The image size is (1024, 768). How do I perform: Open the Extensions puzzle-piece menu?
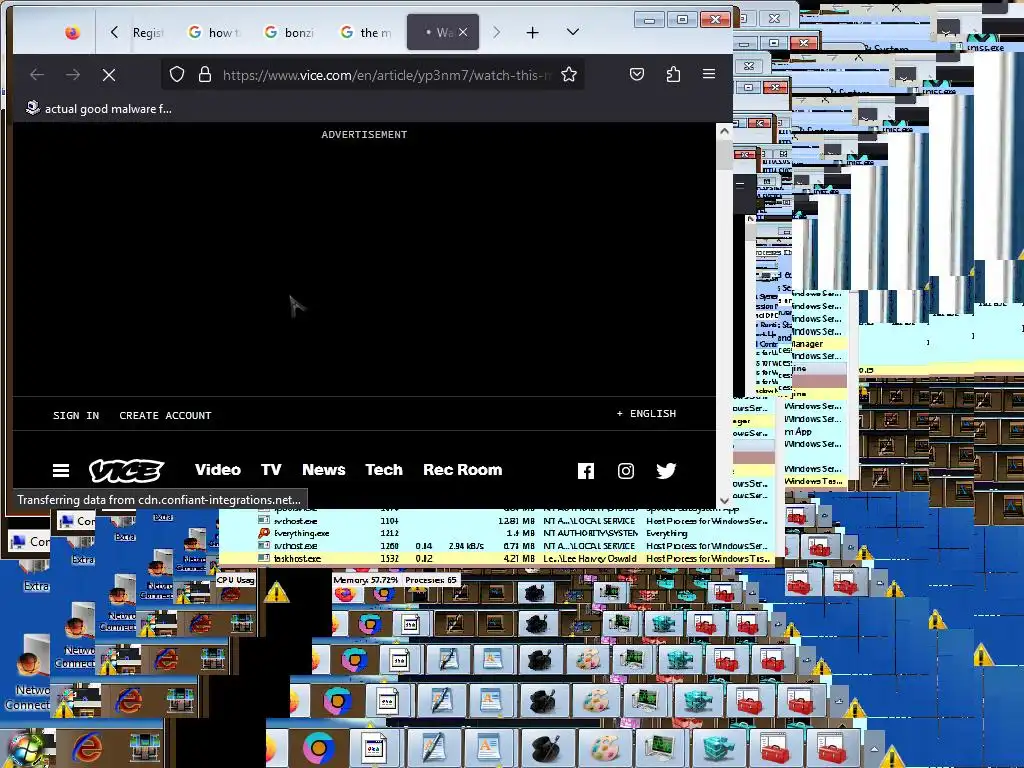[x=673, y=74]
